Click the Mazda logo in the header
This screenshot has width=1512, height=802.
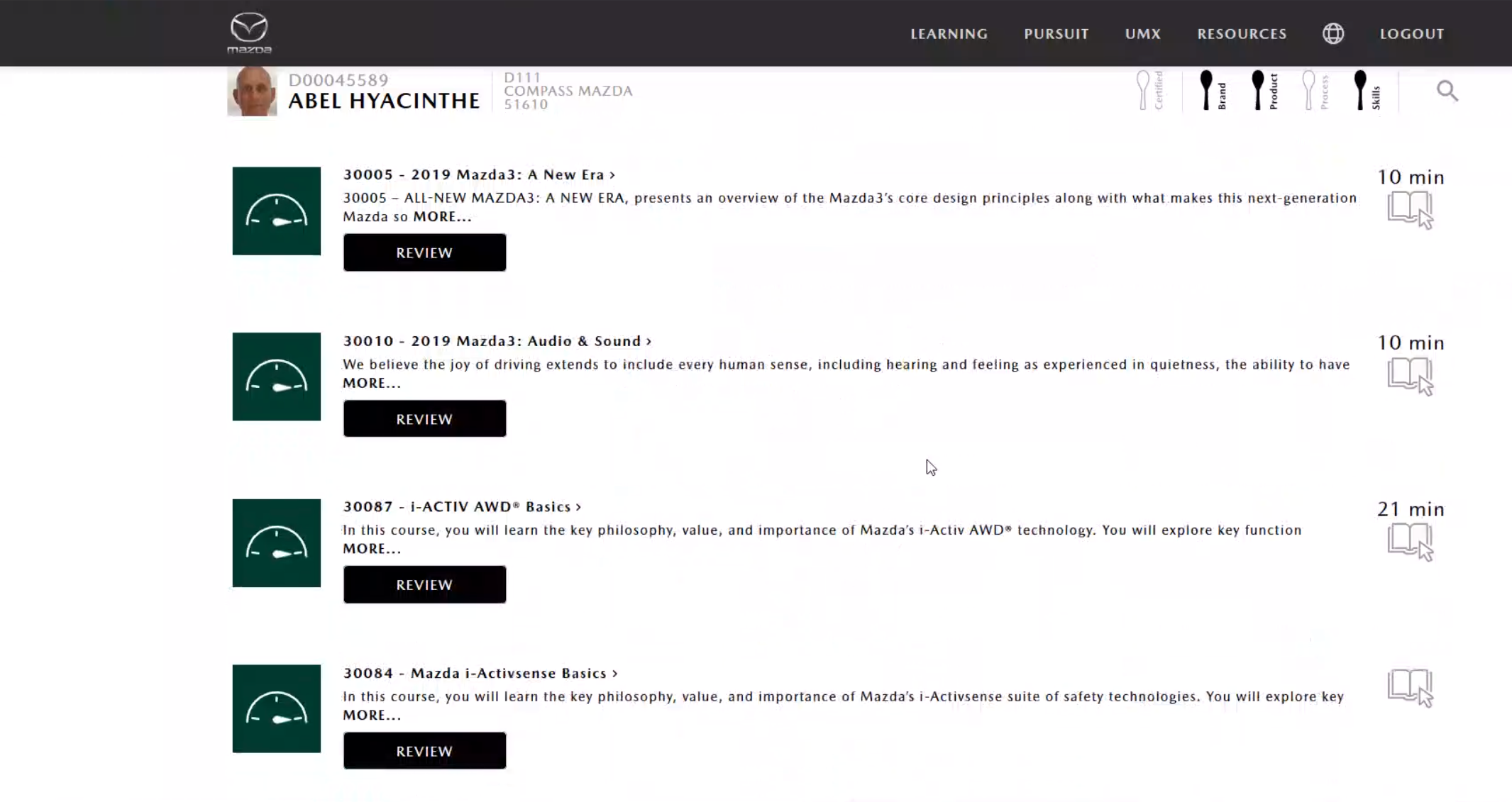[249, 33]
